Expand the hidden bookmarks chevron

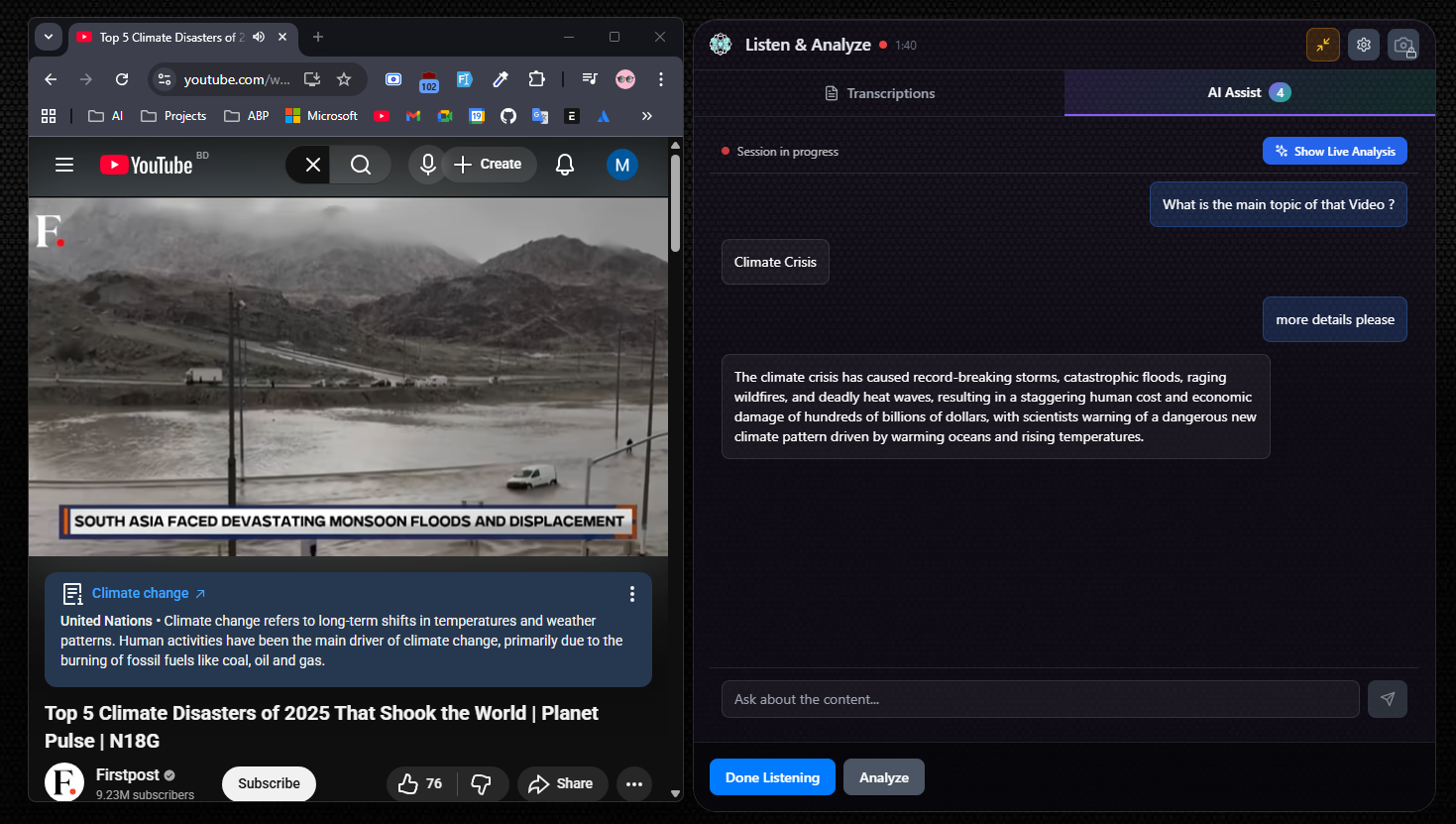[646, 116]
